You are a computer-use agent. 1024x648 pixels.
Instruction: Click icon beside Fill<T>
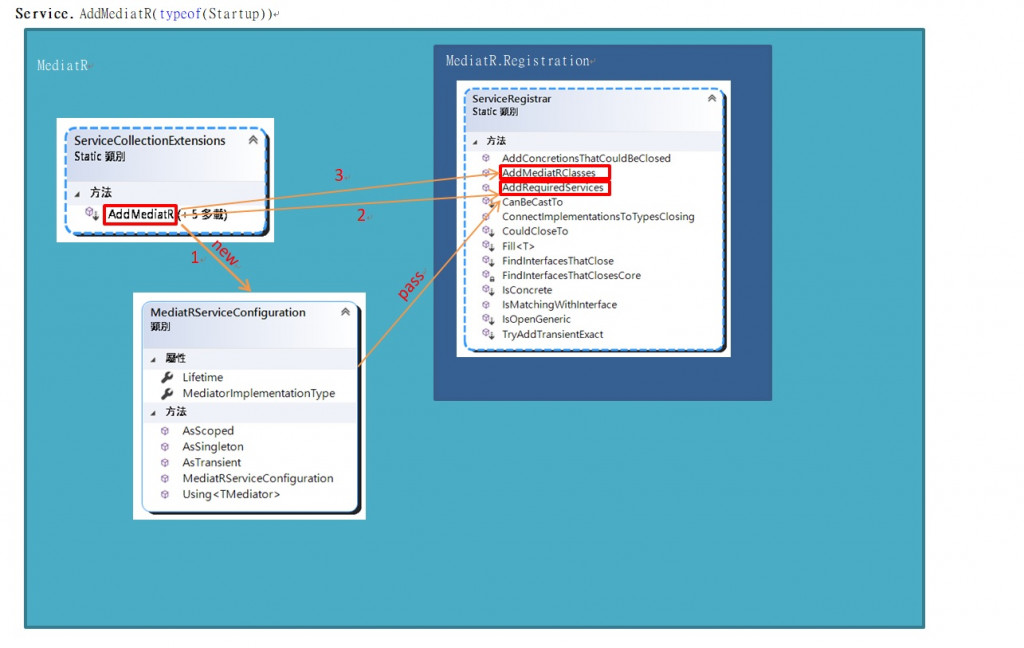tap(488, 246)
